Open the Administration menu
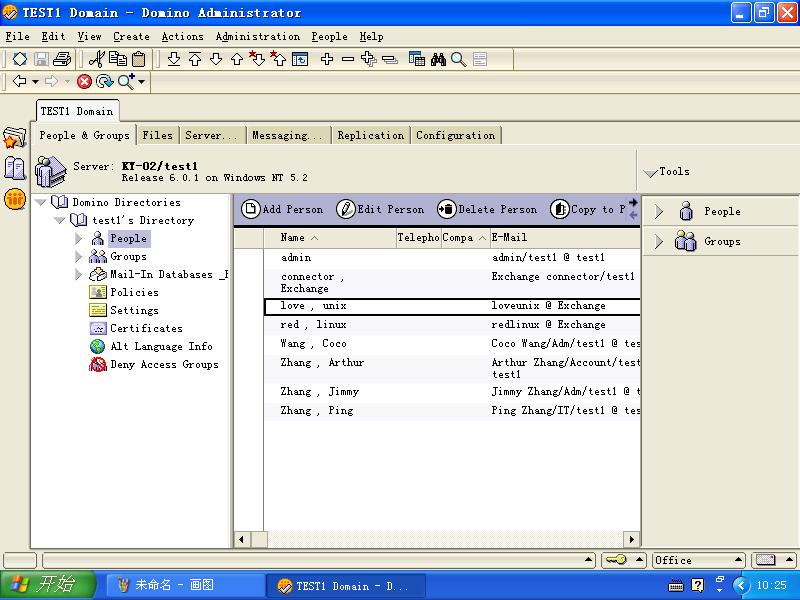Viewport: 800px width, 600px height. click(258, 36)
